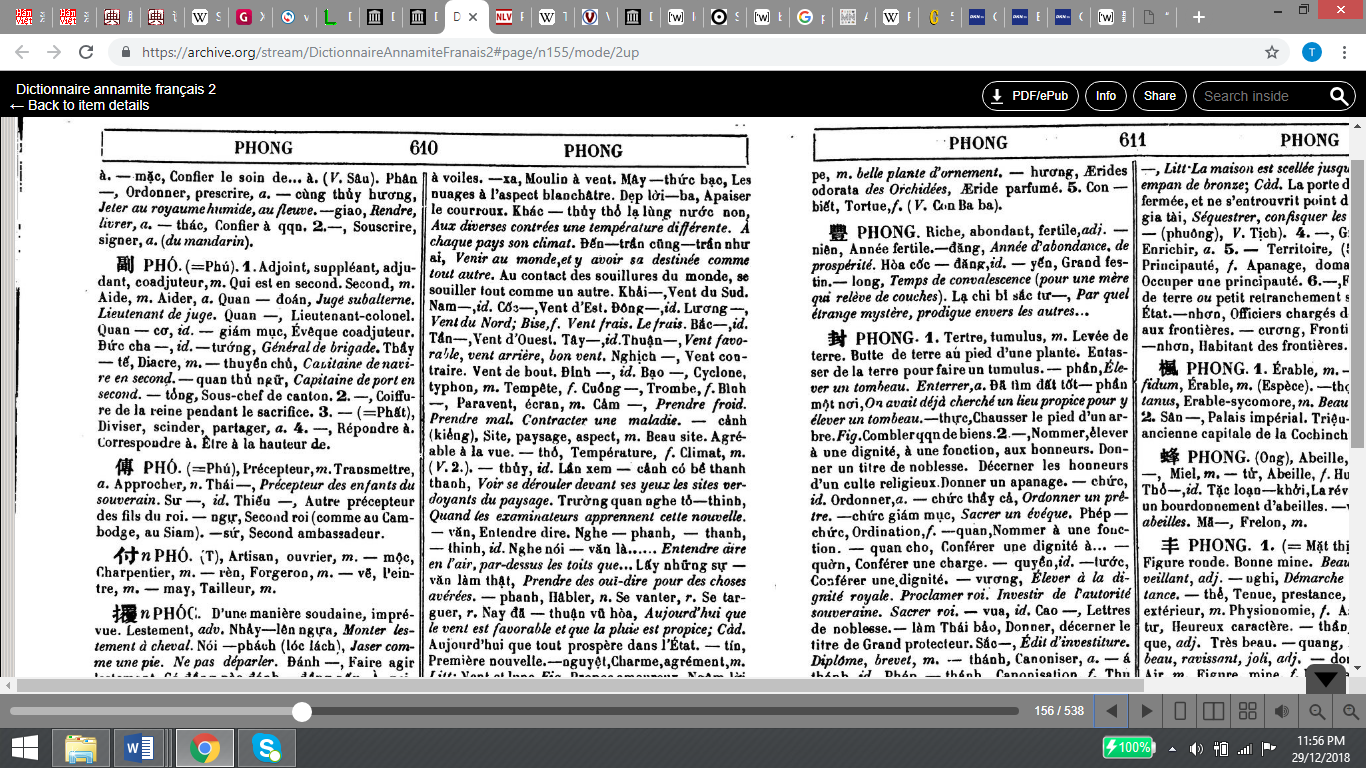
Task: Bookmark this page with the star
Action: click(x=1272, y=52)
